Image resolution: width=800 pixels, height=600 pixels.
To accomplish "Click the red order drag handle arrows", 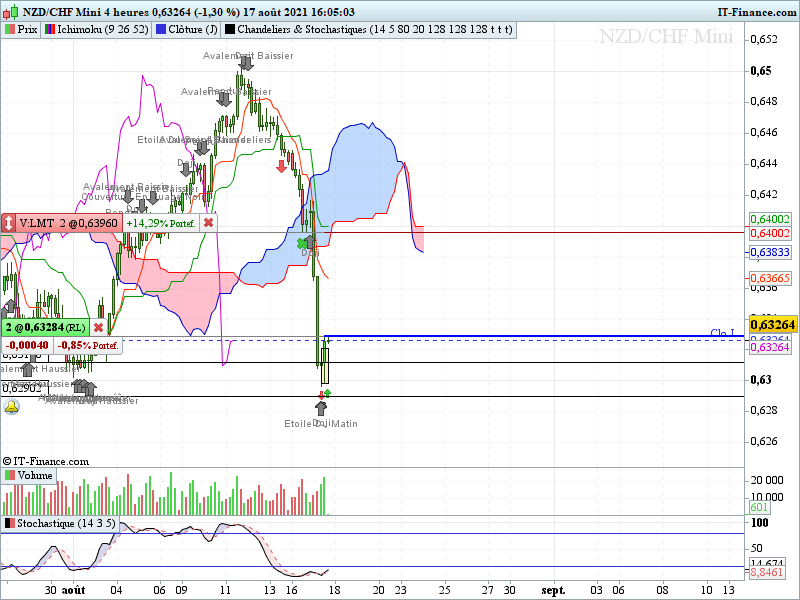I will point(8,223).
